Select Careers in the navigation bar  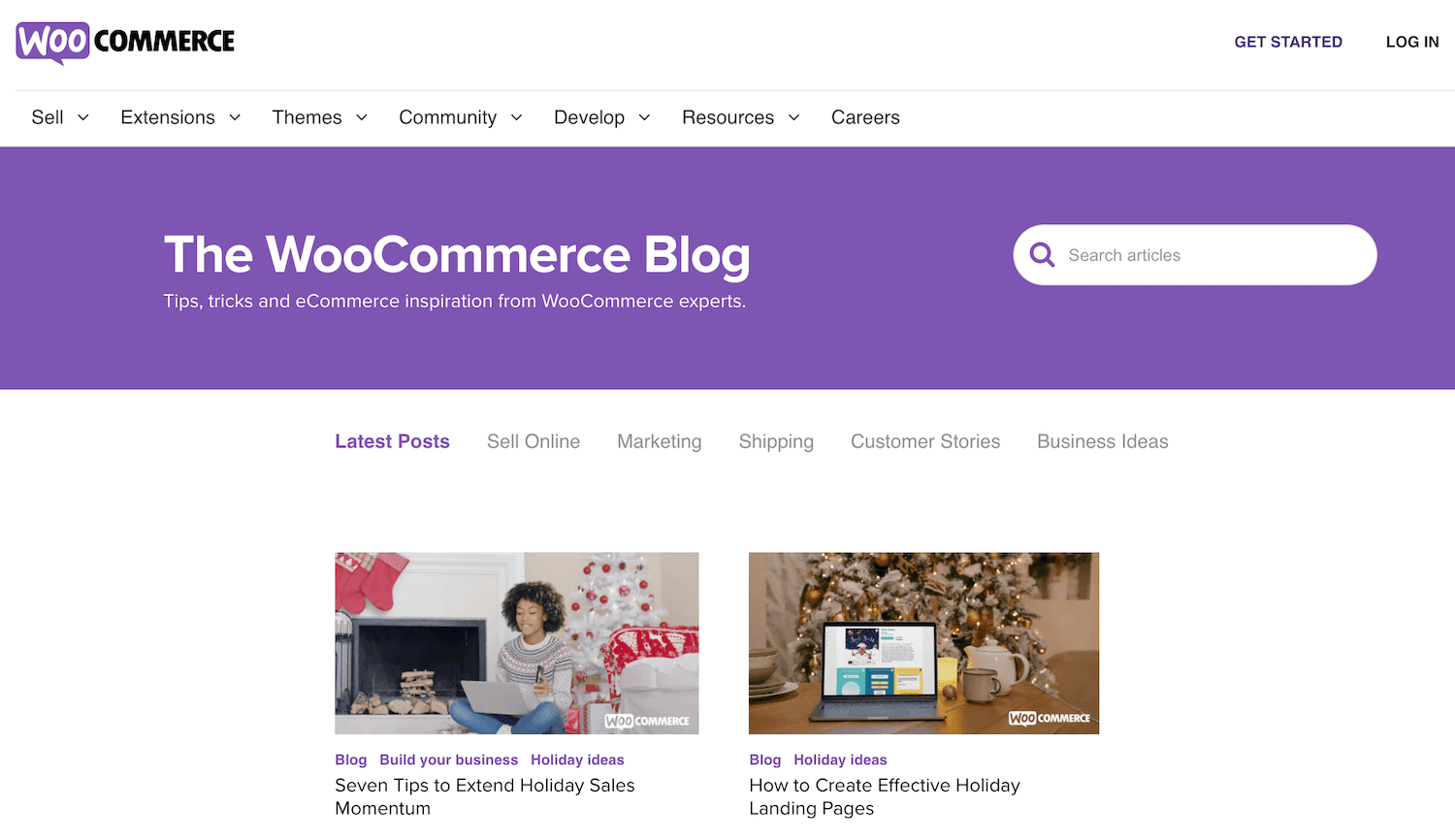(865, 116)
